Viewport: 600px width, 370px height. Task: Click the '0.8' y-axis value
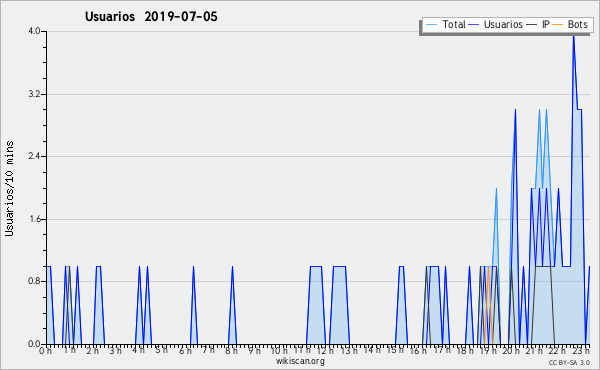(x=34, y=281)
